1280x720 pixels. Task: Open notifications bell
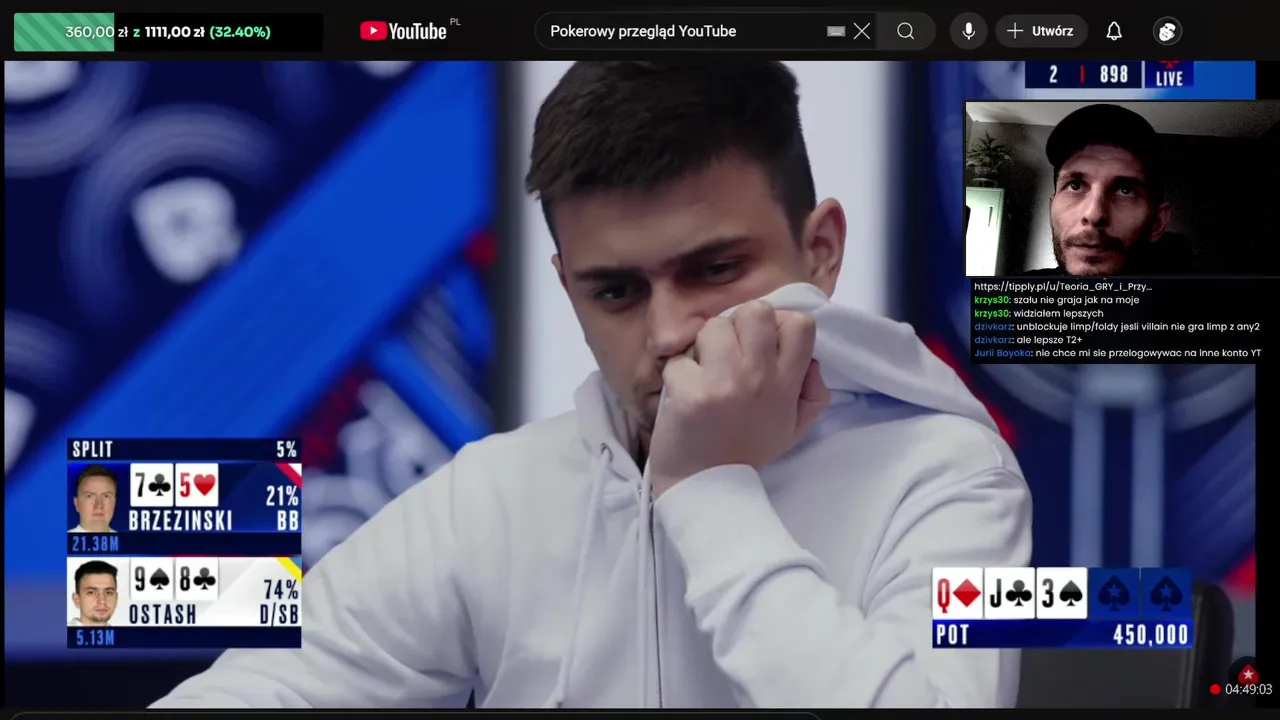(x=1114, y=31)
